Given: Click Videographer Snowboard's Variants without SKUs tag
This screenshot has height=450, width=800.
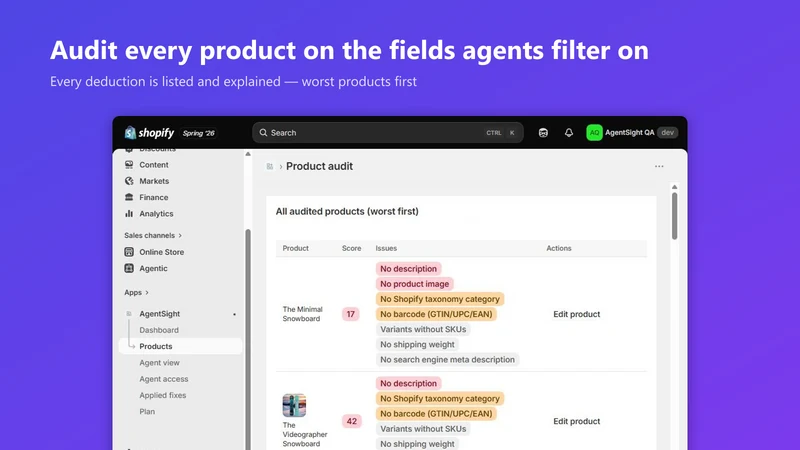Looking at the screenshot, I should [x=423, y=429].
